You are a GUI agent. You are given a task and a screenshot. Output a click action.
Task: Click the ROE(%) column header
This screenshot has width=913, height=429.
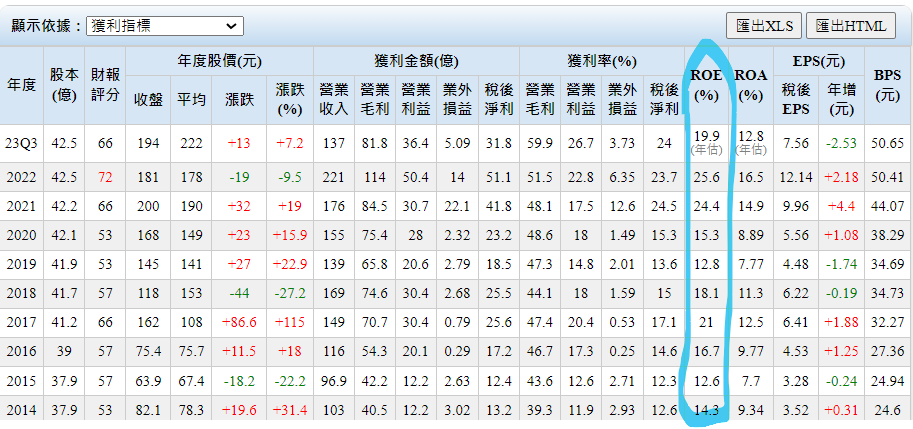[706, 84]
